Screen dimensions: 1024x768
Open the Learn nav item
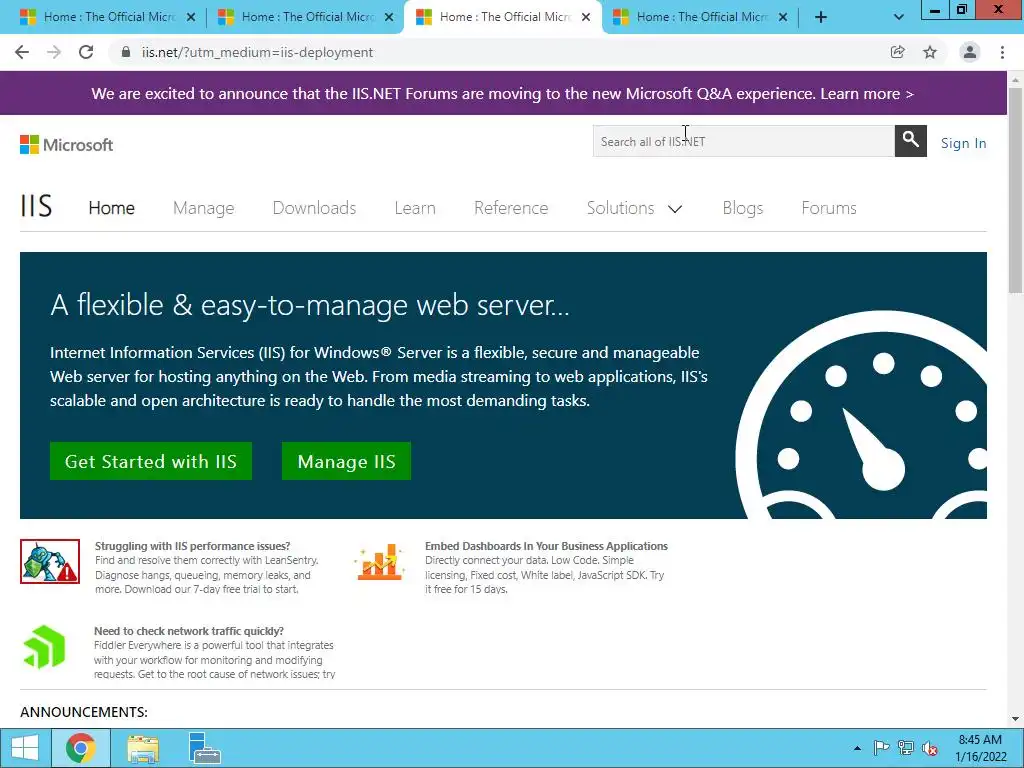click(x=415, y=208)
